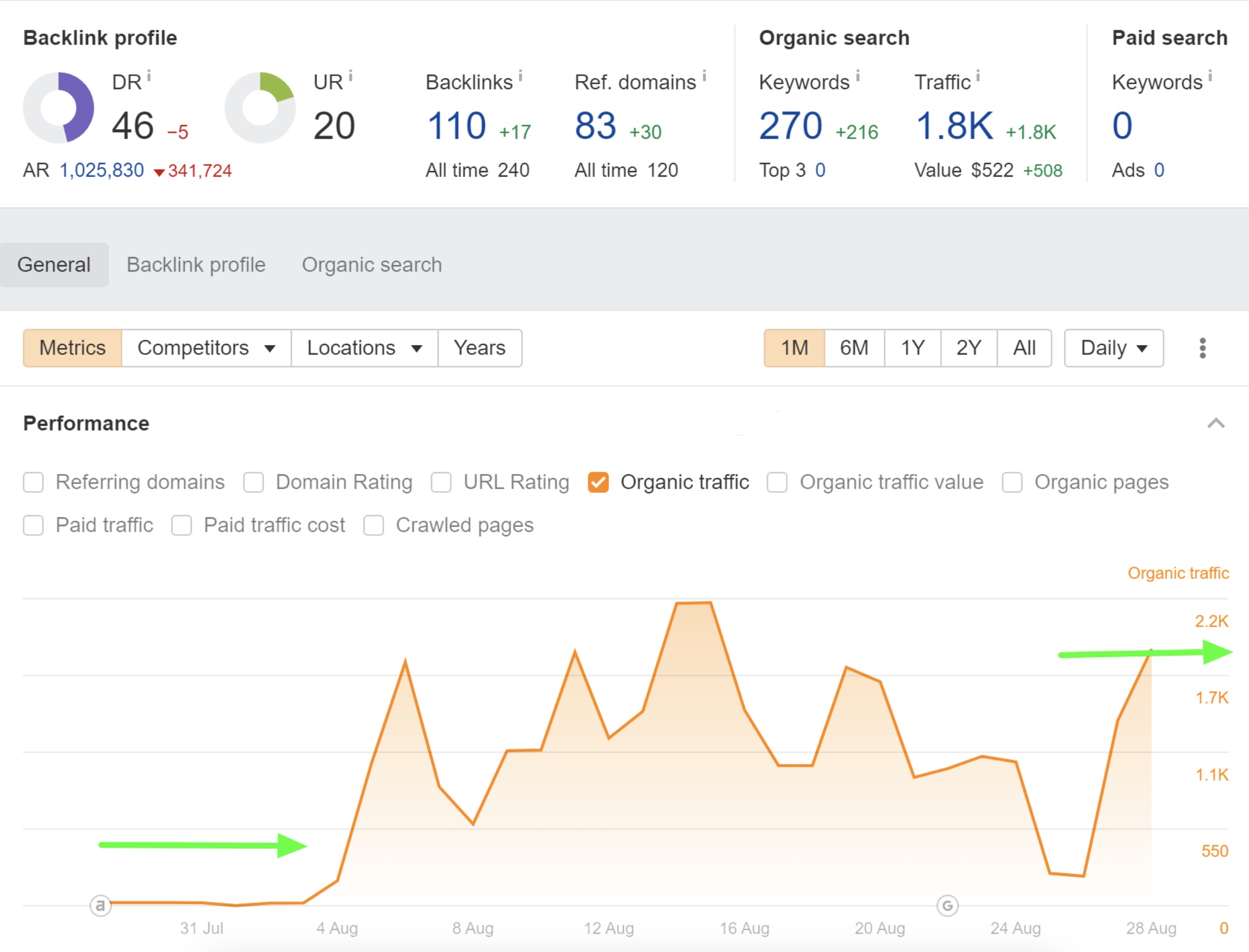The height and width of the screenshot is (952, 1249).
Task: Open the Locations dropdown
Action: click(x=364, y=348)
